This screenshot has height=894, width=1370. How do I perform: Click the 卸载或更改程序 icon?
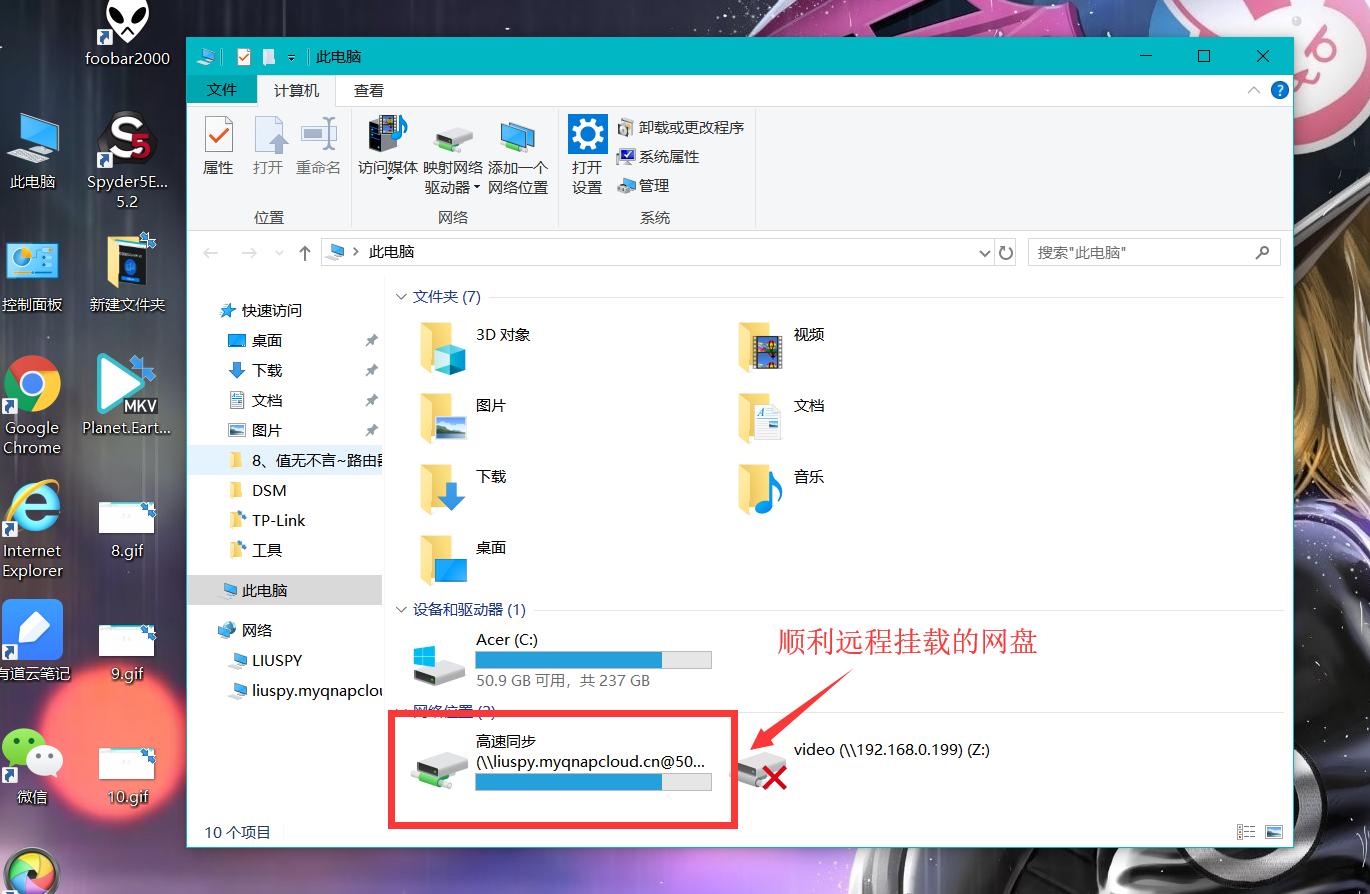(x=682, y=127)
